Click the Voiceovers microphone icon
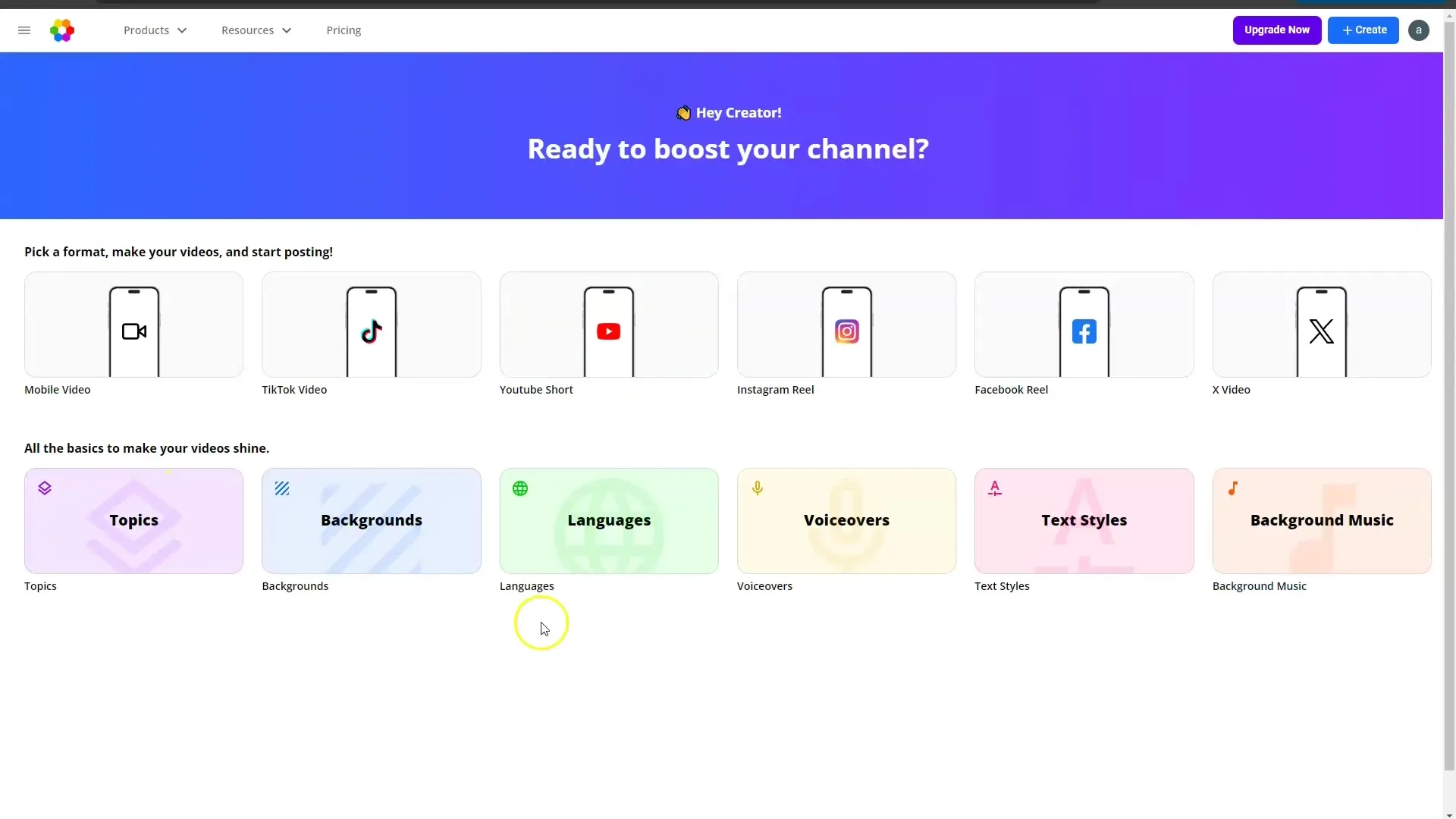This screenshot has height=819, width=1456. point(757,488)
